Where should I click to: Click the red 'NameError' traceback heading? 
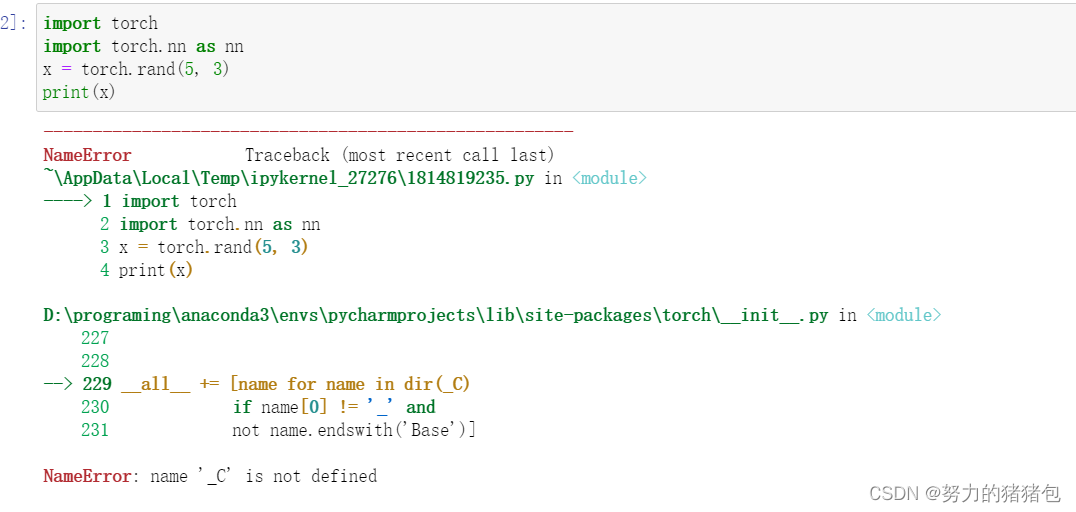[87, 155]
